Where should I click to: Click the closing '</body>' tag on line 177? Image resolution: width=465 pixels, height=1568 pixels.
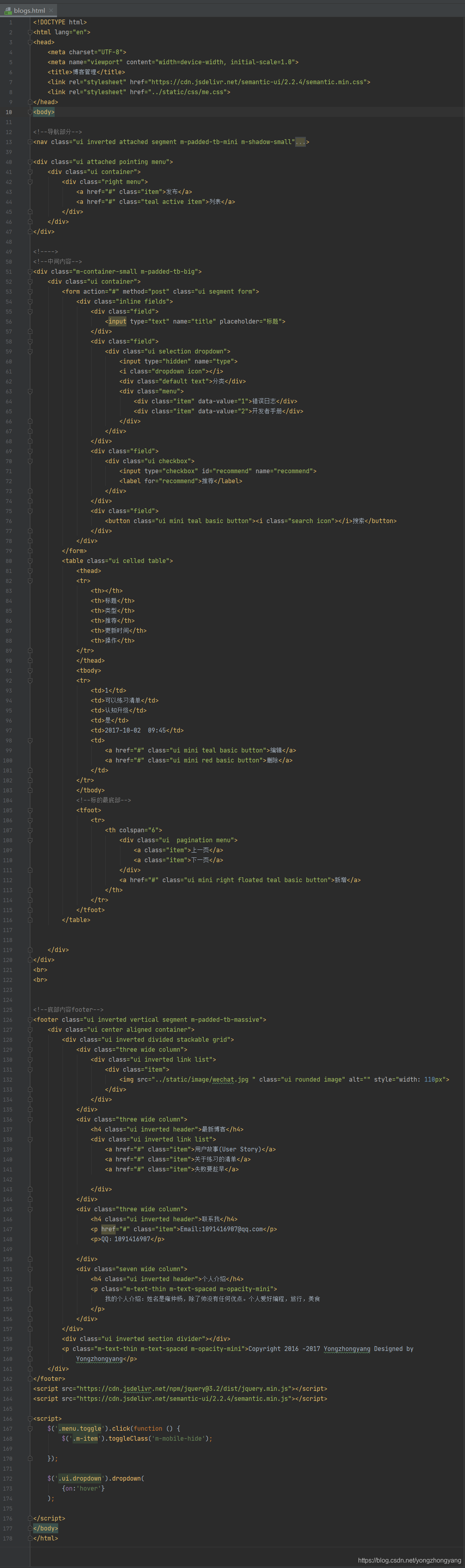45,1529
